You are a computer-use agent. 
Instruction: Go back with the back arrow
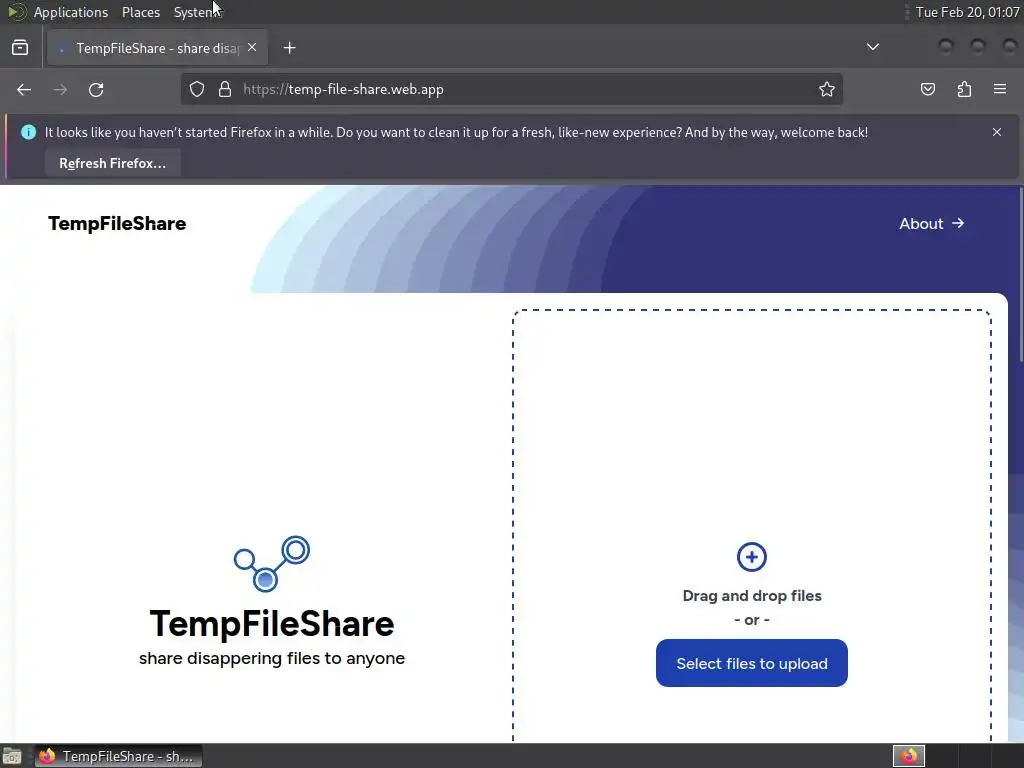pos(24,89)
